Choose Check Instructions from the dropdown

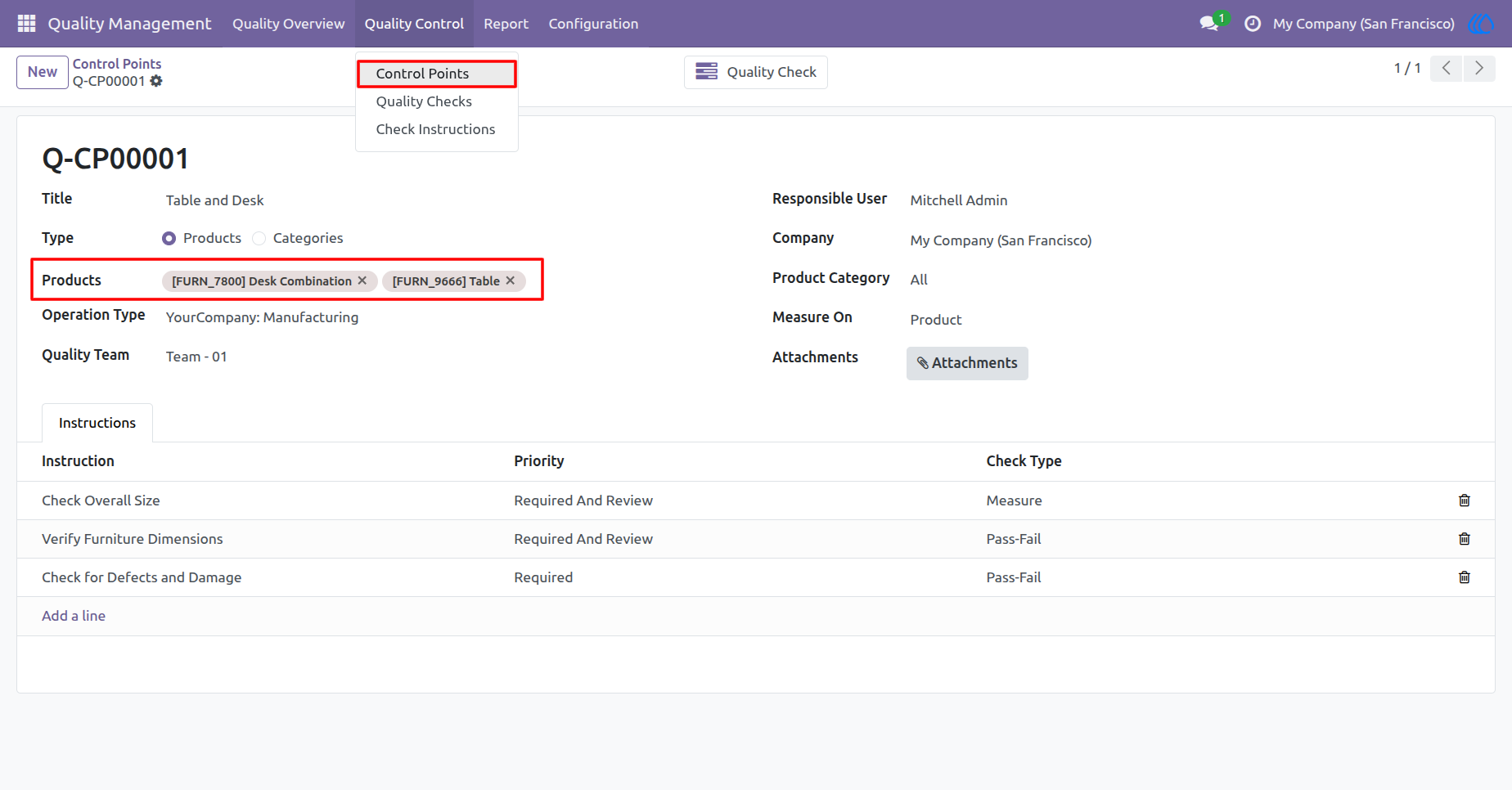tap(437, 129)
